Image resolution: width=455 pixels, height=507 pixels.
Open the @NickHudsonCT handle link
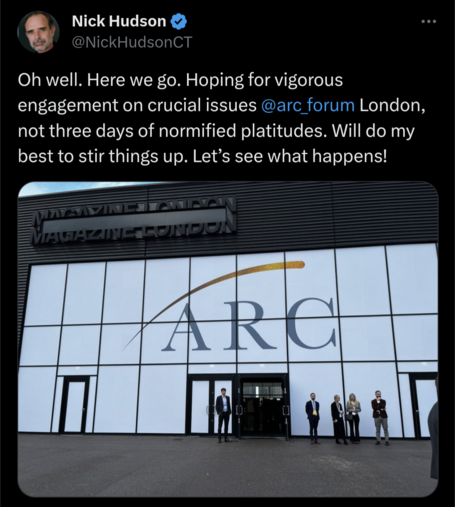click(132, 42)
